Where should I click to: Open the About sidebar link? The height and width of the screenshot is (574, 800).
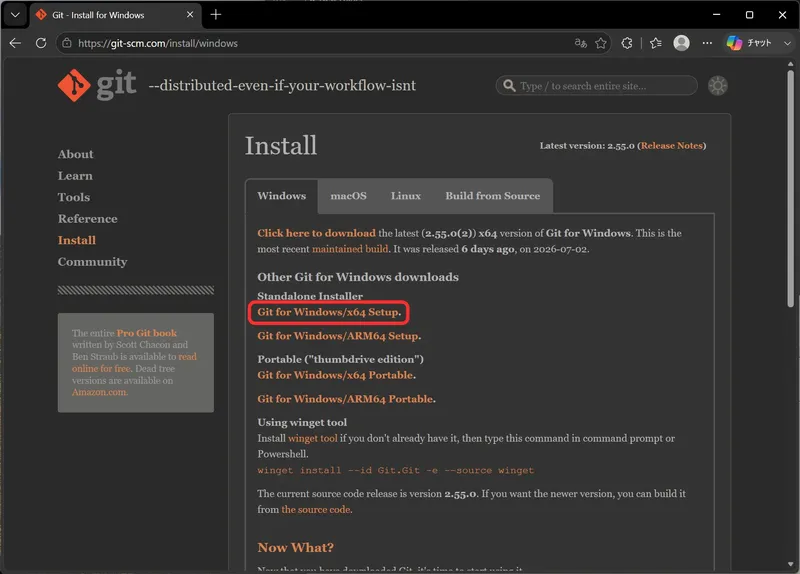click(76, 154)
